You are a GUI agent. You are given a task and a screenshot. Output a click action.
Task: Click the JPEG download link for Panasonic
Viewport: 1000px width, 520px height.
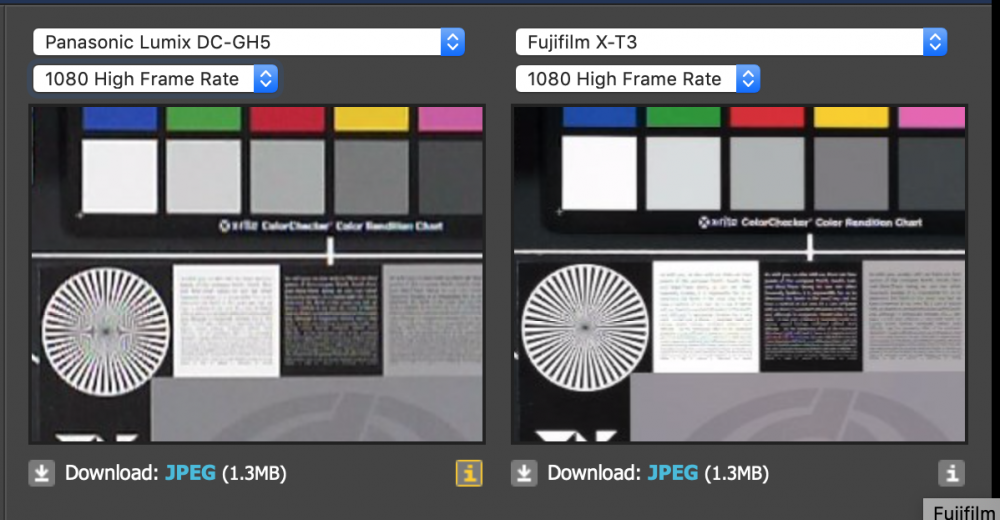(190, 473)
